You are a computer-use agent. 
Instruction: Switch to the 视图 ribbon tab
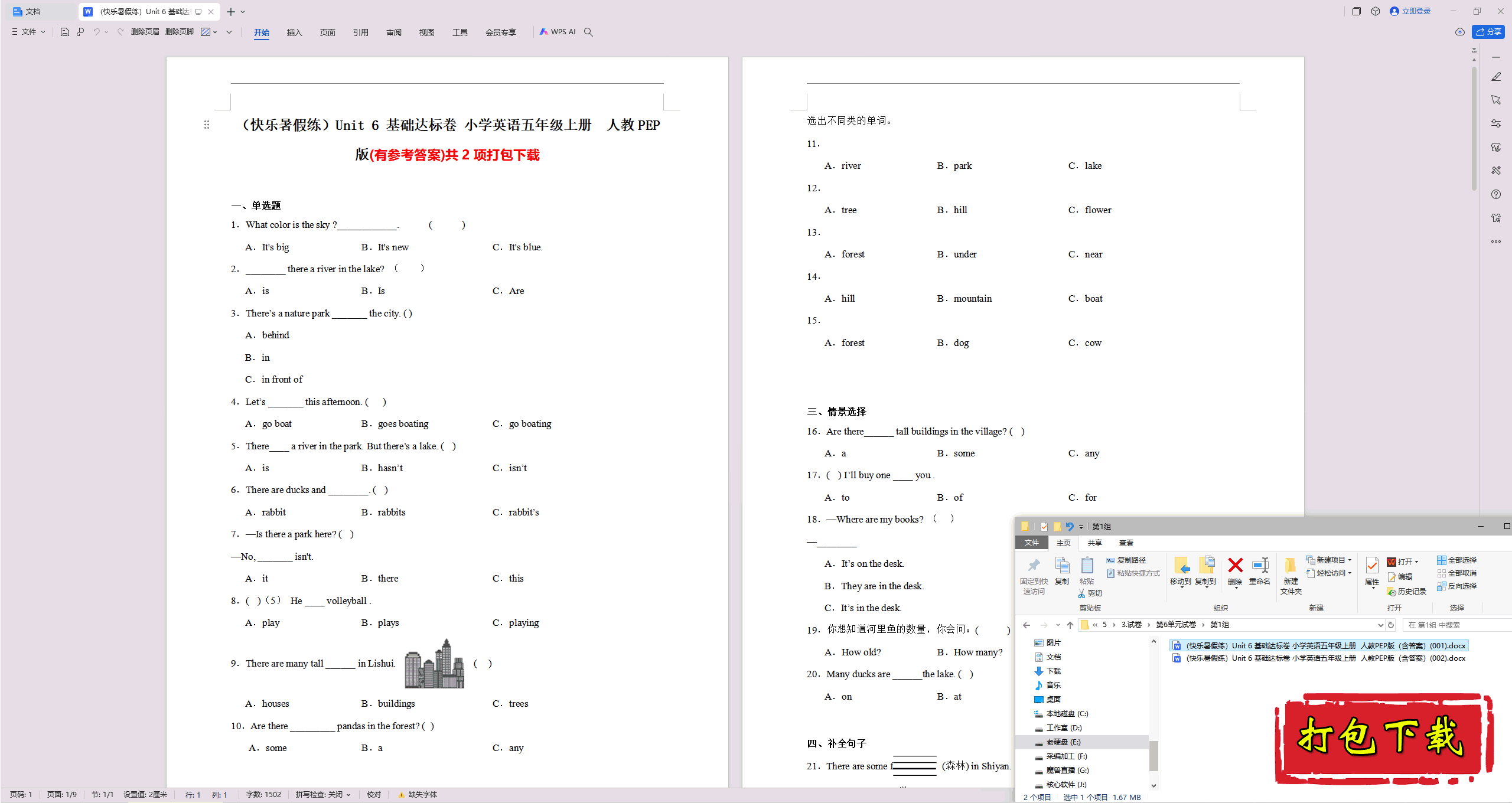426,32
